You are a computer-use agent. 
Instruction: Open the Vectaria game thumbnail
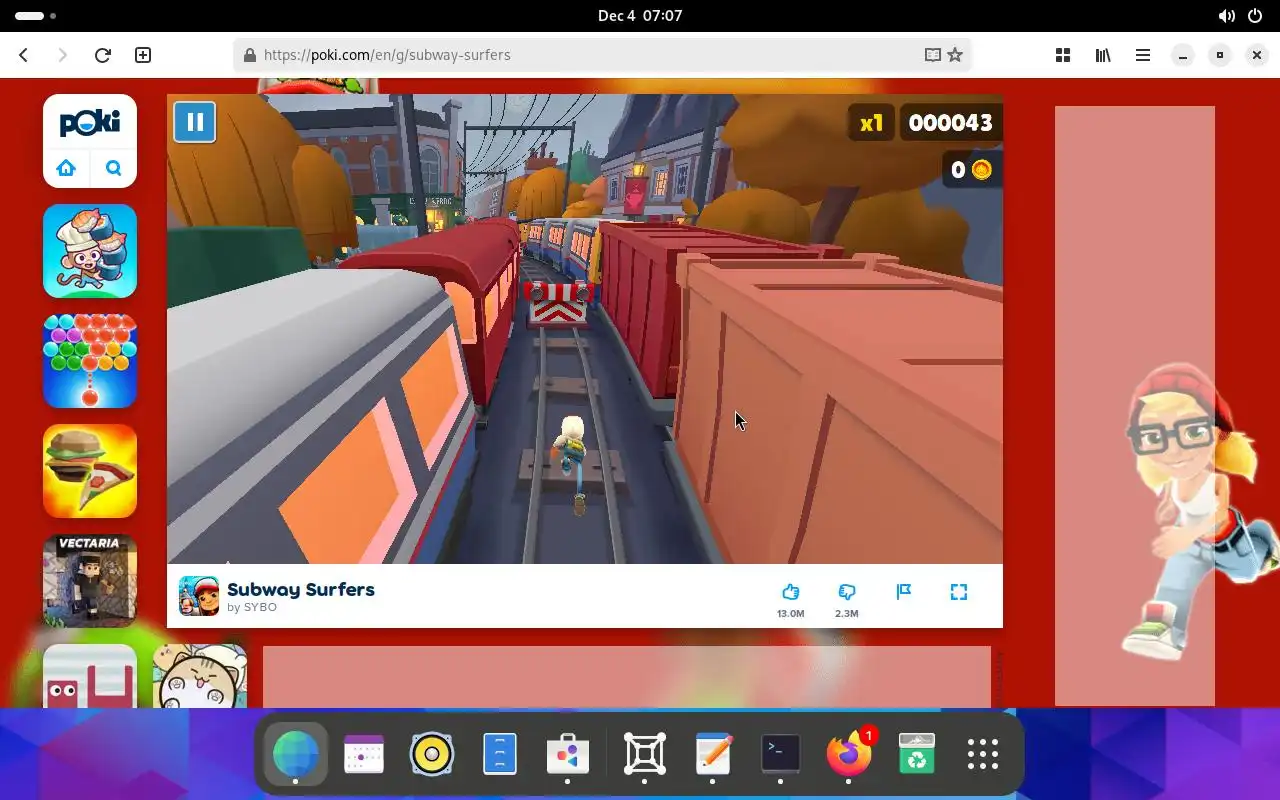pos(90,581)
